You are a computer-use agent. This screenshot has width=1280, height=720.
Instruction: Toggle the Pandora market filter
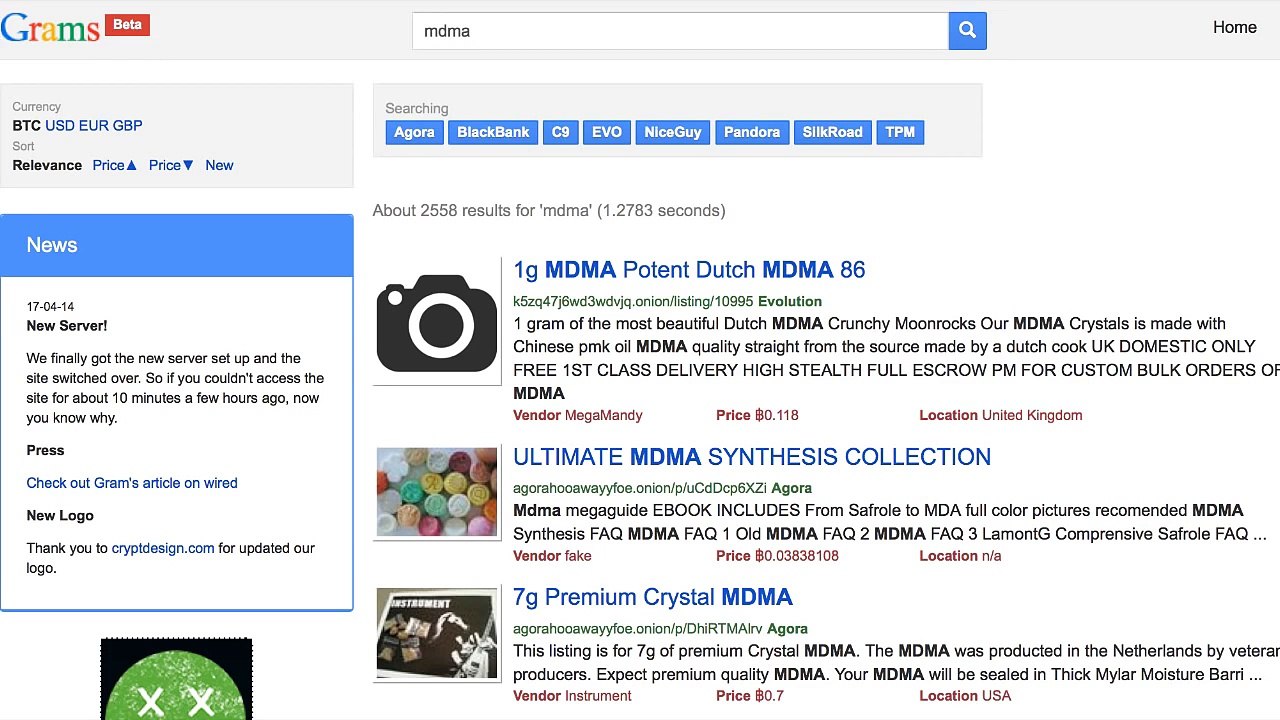pyautogui.click(x=752, y=132)
